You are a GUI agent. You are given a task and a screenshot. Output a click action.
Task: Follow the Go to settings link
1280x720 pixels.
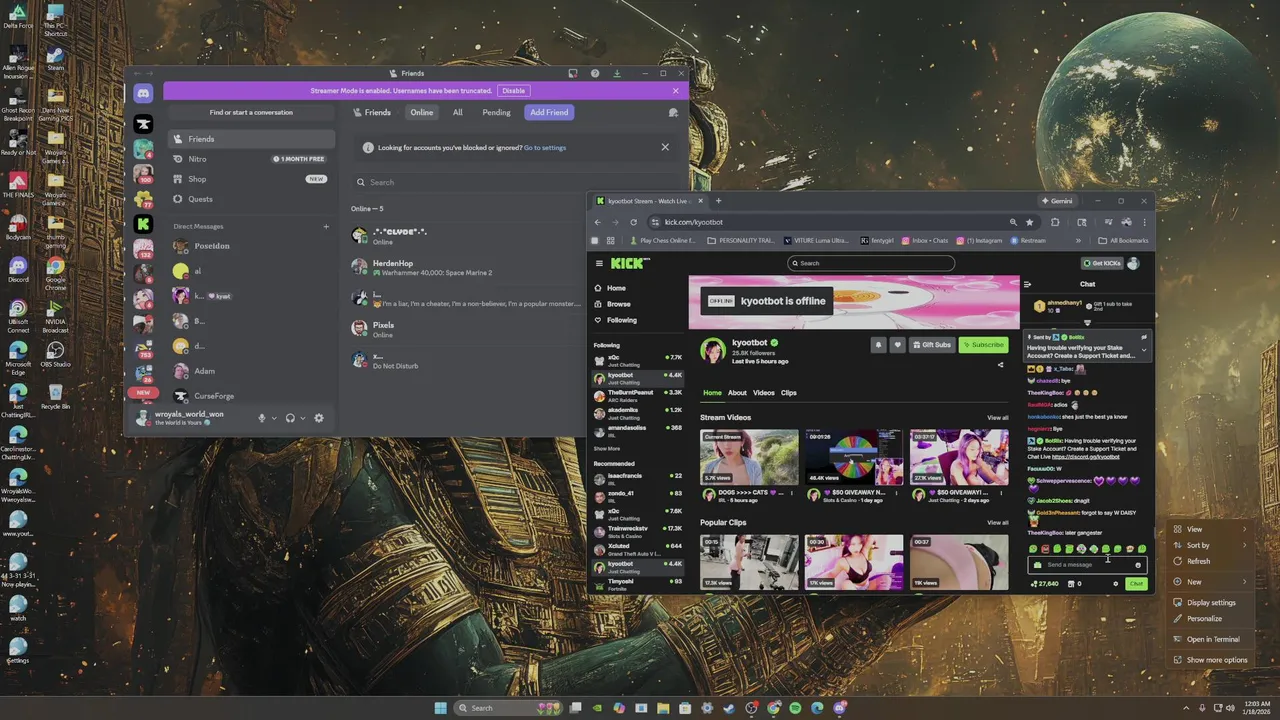coord(545,148)
